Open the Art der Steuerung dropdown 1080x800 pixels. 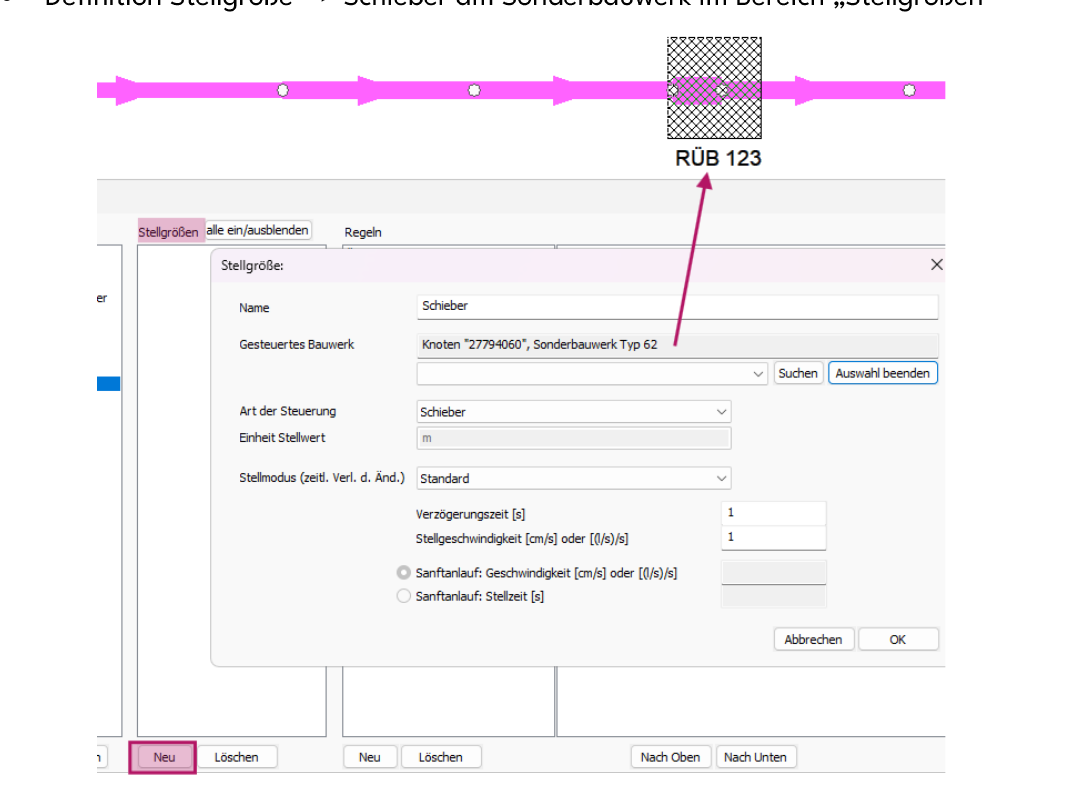574,411
